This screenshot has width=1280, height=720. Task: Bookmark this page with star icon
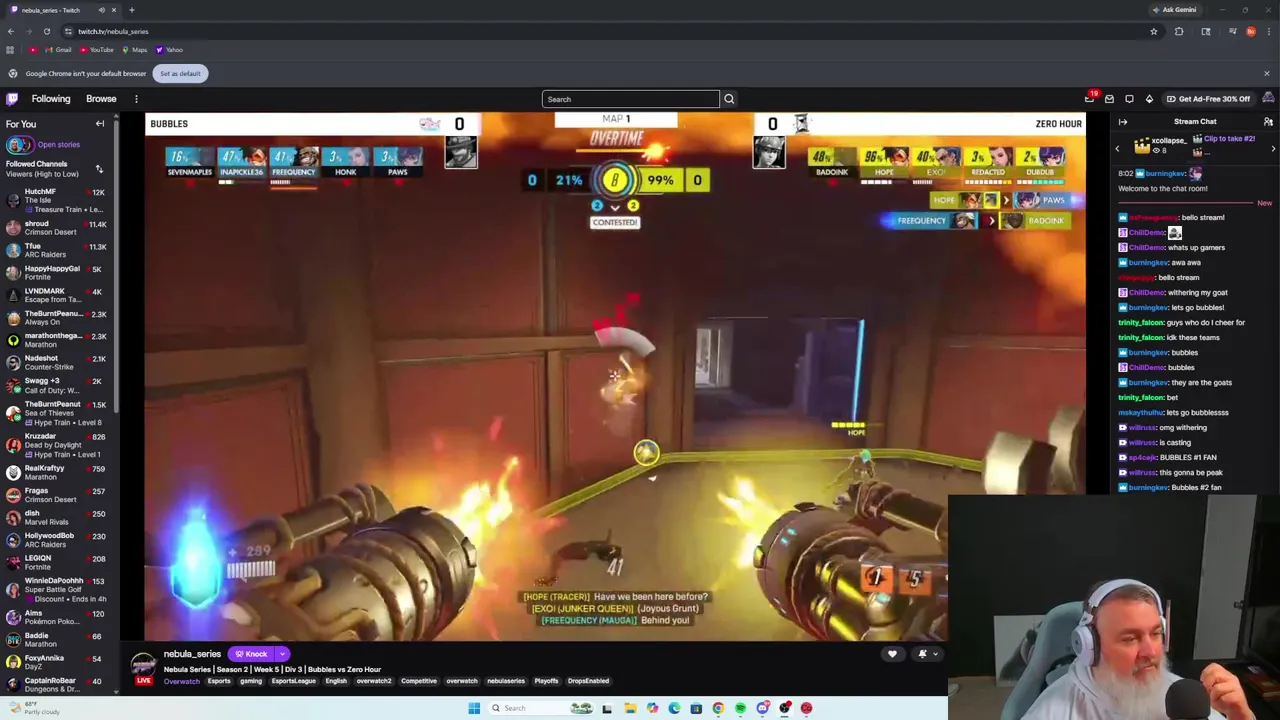click(x=1153, y=31)
